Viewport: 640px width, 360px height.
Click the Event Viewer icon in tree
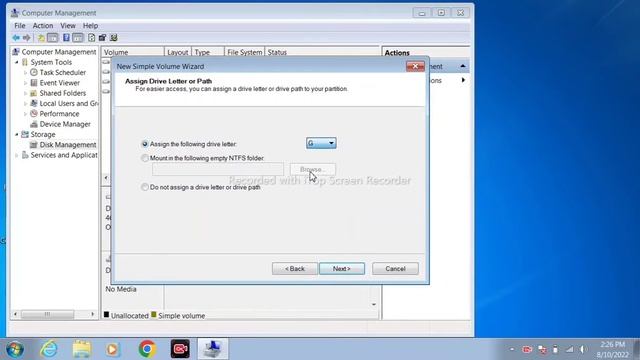(34, 82)
